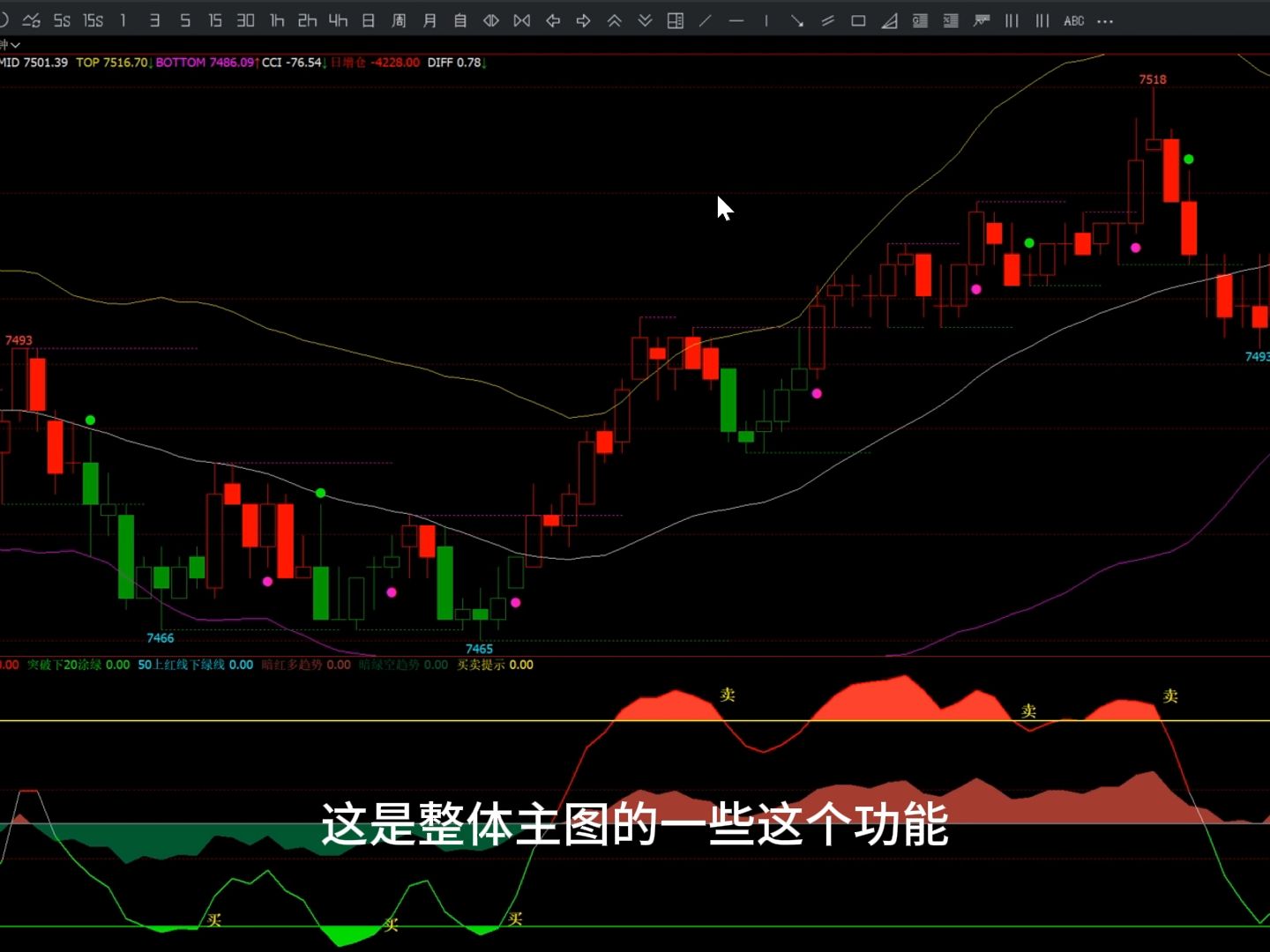Select the 15 minute period
The image size is (1270, 952).
point(215,20)
